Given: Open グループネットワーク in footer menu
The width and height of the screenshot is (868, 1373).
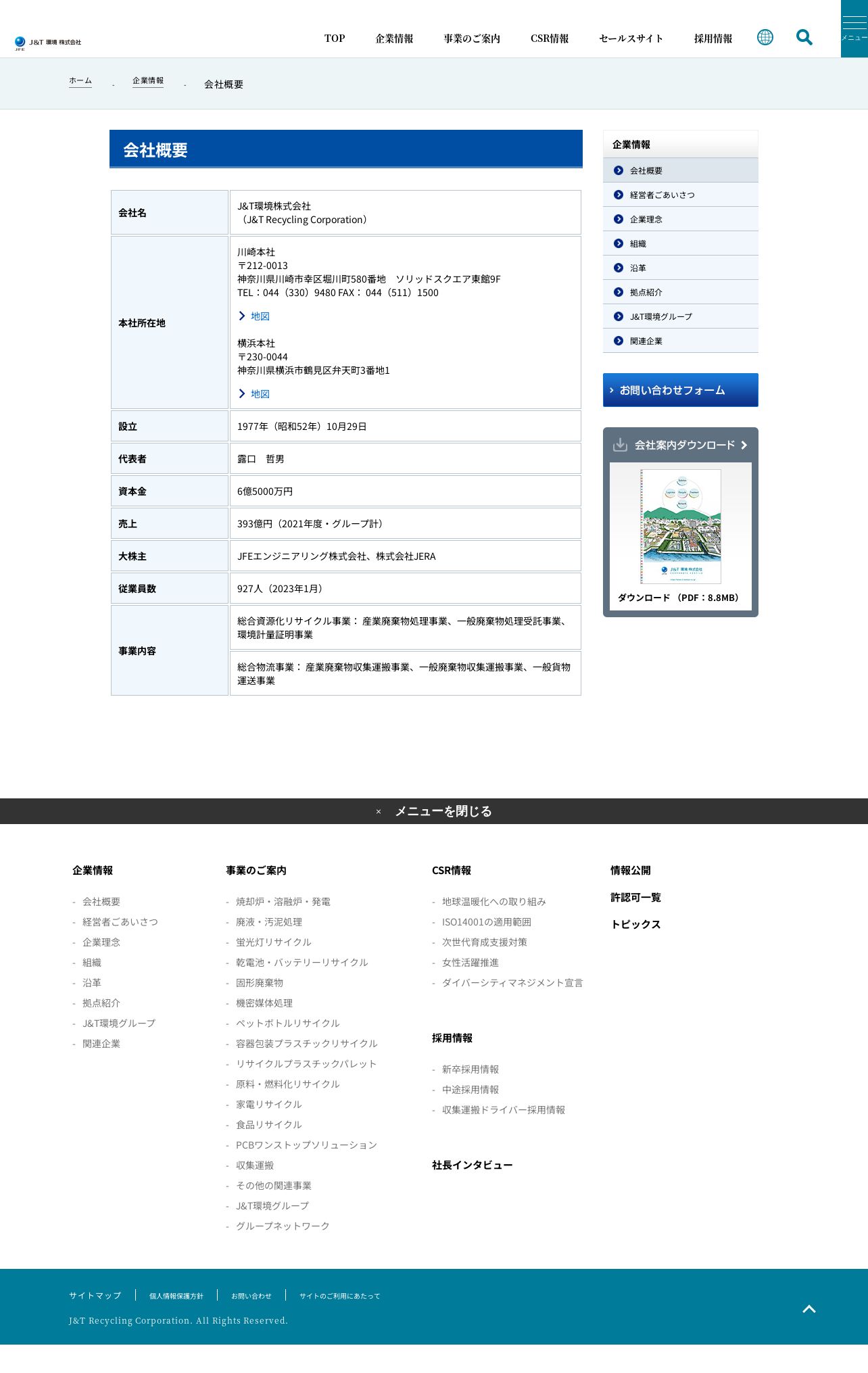Looking at the screenshot, I should tap(283, 1226).
